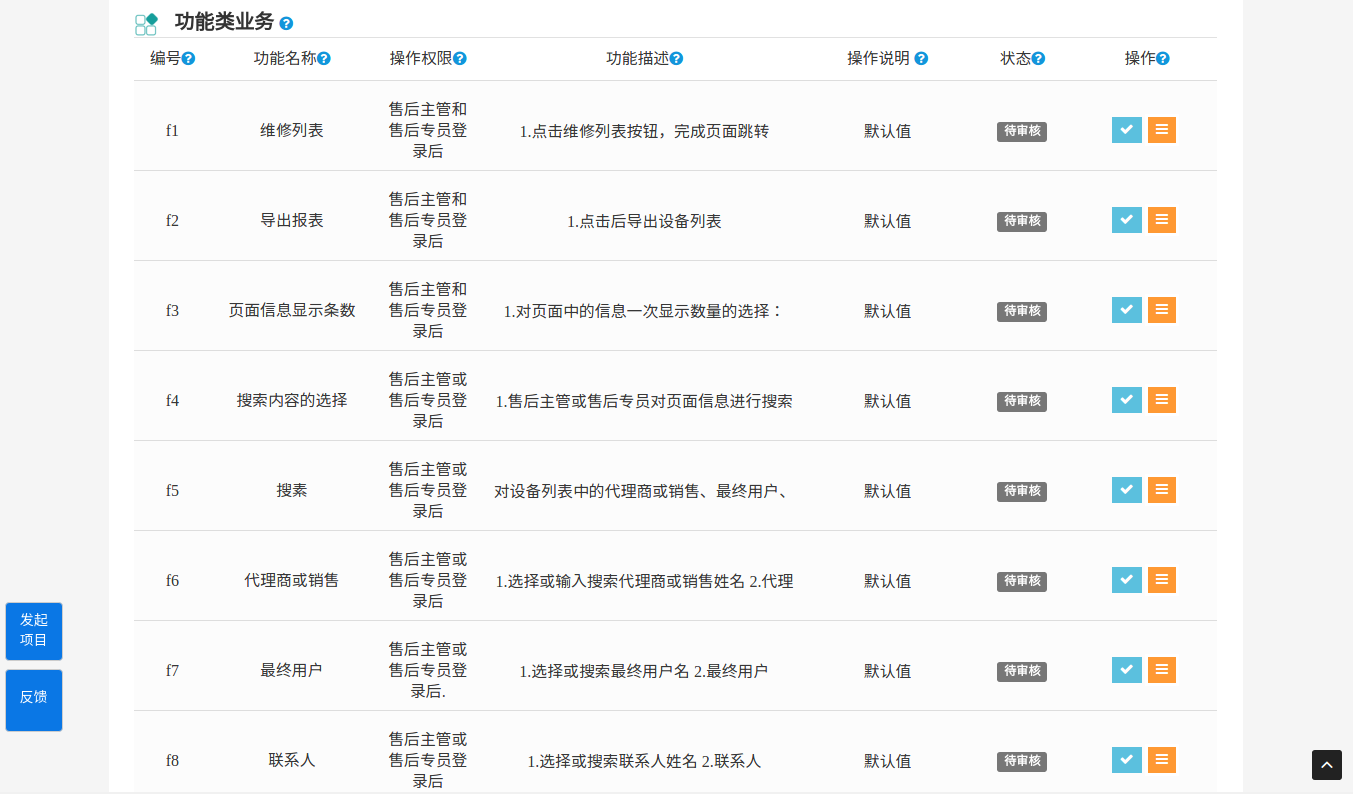Image resolution: width=1353 pixels, height=794 pixels.
Task: Click the f8 number cell
Action: pyautogui.click(x=172, y=761)
